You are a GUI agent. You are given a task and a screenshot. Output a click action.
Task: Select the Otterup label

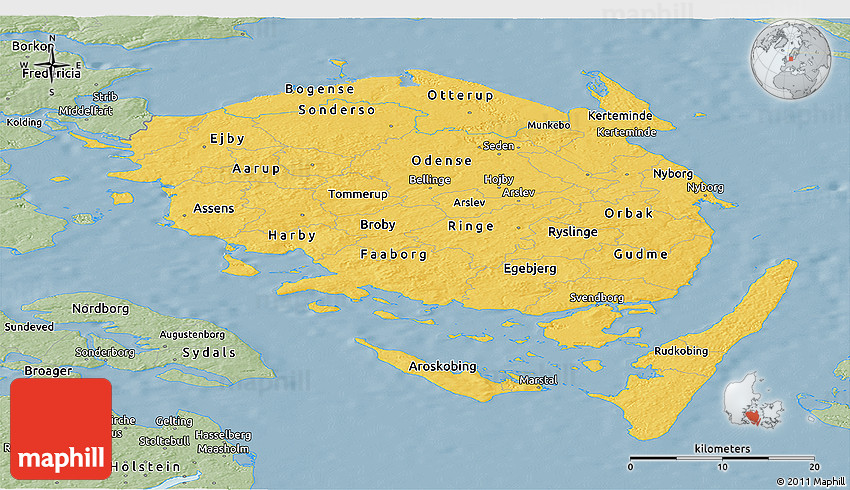[460, 95]
